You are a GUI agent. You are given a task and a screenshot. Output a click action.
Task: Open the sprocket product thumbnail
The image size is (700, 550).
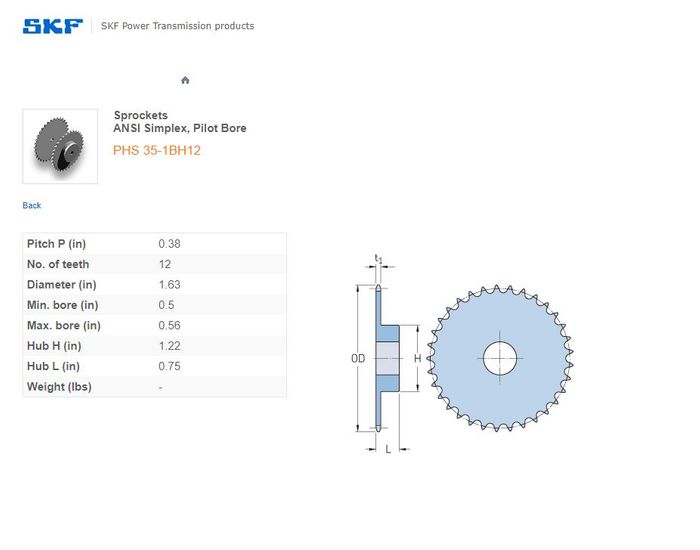tap(60, 146)
